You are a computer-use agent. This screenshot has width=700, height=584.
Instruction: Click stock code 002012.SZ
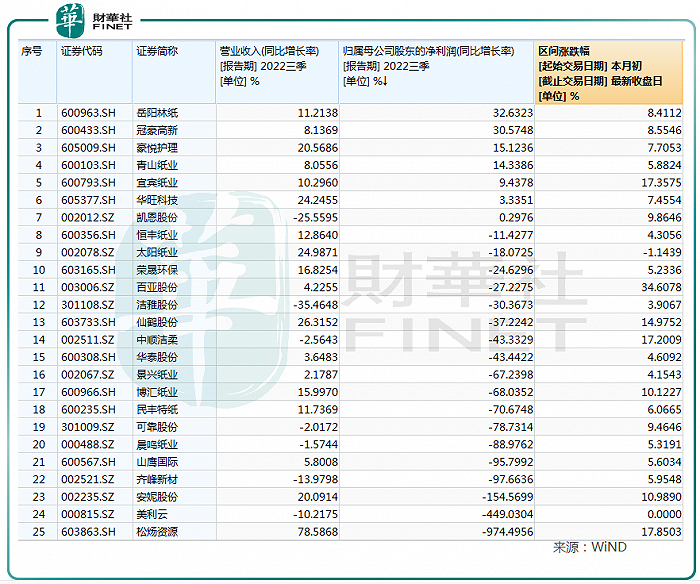pyautogui.click(x=88, y=217)
